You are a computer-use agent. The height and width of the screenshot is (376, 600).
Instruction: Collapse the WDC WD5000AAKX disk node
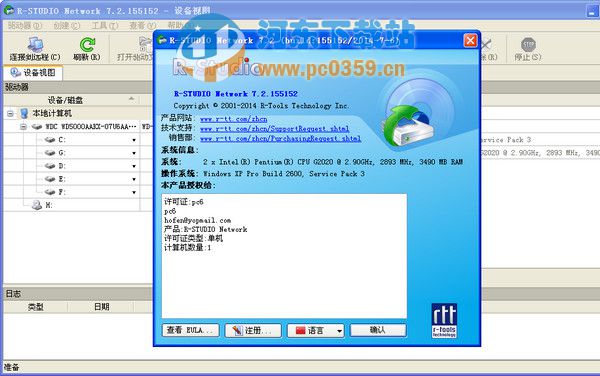pos(23,127)
